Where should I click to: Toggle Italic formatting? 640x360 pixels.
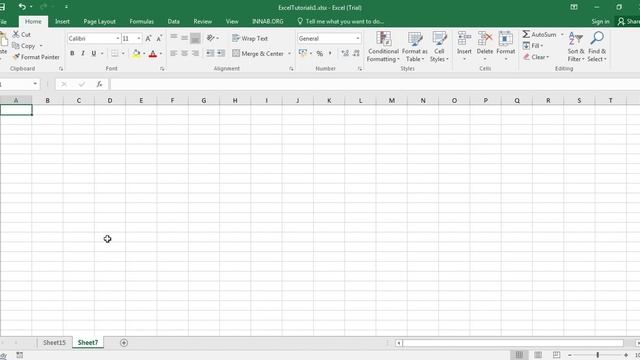[x=83, y=53]
